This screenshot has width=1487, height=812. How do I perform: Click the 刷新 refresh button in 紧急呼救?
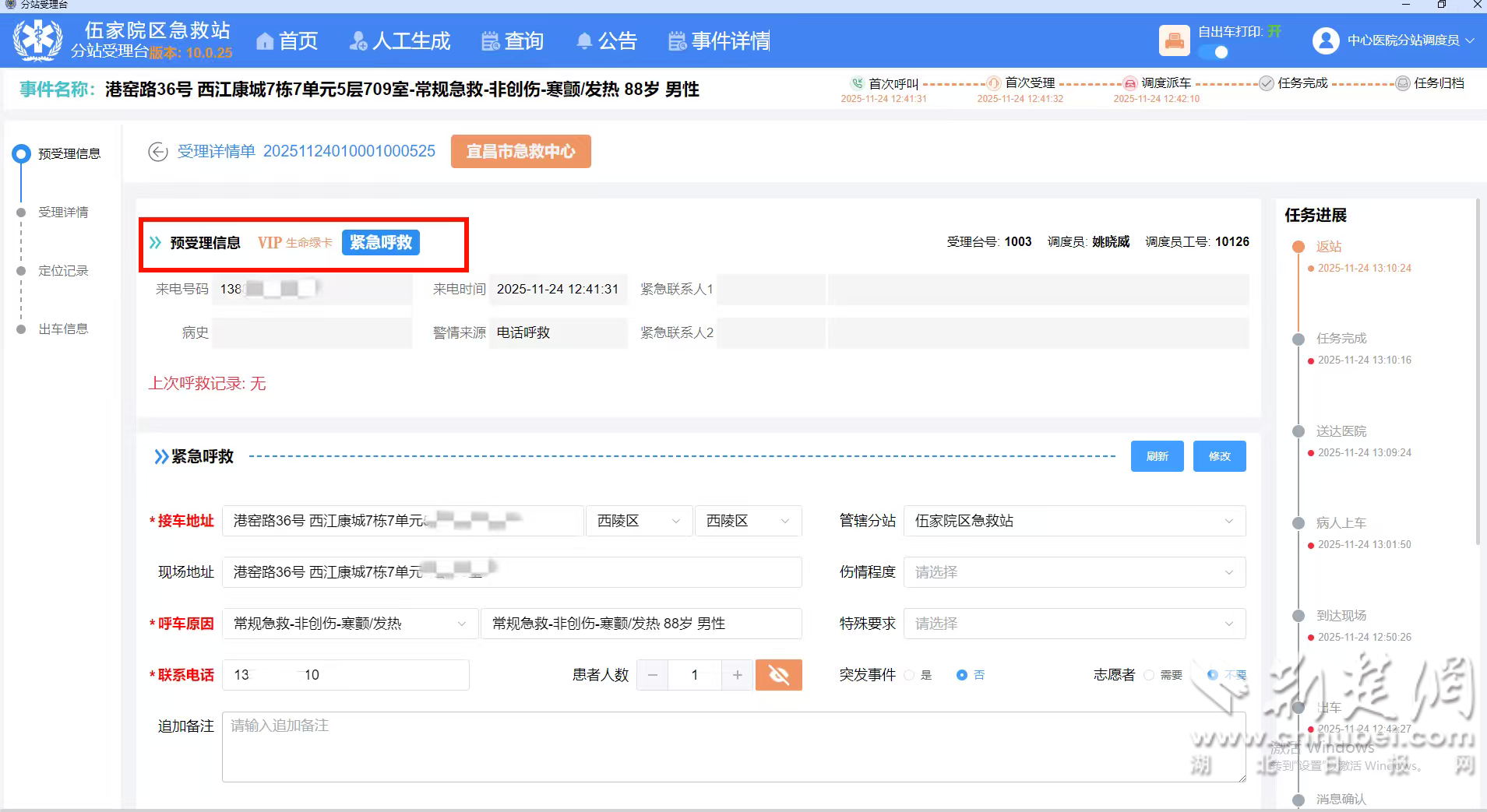click(x=1156, y=456)
